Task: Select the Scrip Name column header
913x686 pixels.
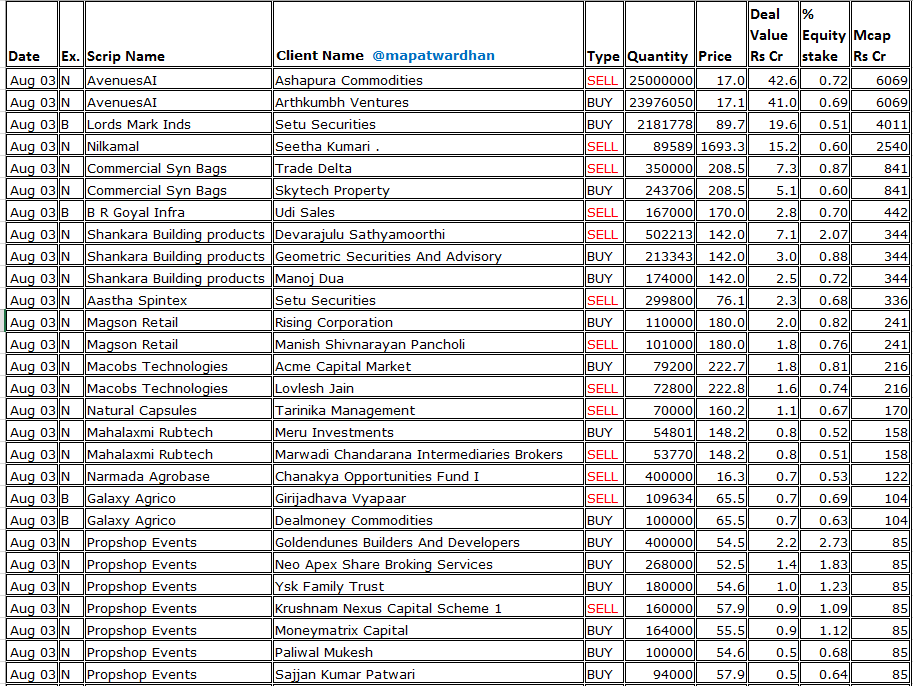Action: 125,56
